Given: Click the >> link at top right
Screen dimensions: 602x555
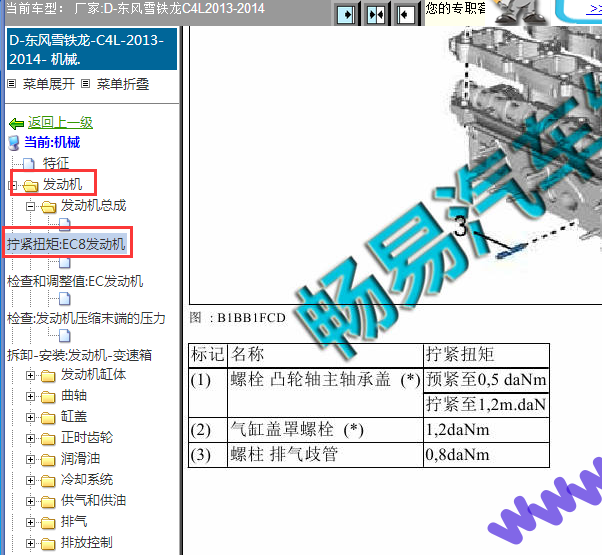Looking at the screenshot, I should [x=594, y=9].
